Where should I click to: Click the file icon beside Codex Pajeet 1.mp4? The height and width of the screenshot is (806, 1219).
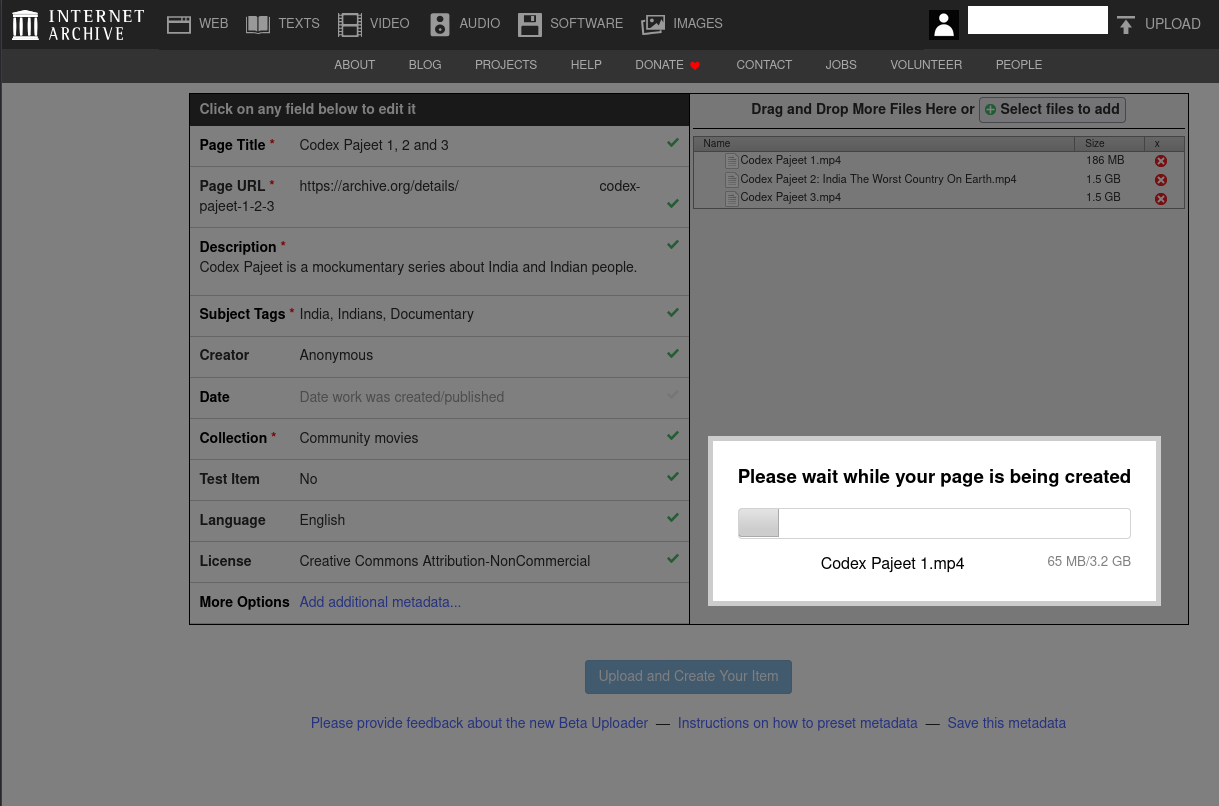click(732, 161)
